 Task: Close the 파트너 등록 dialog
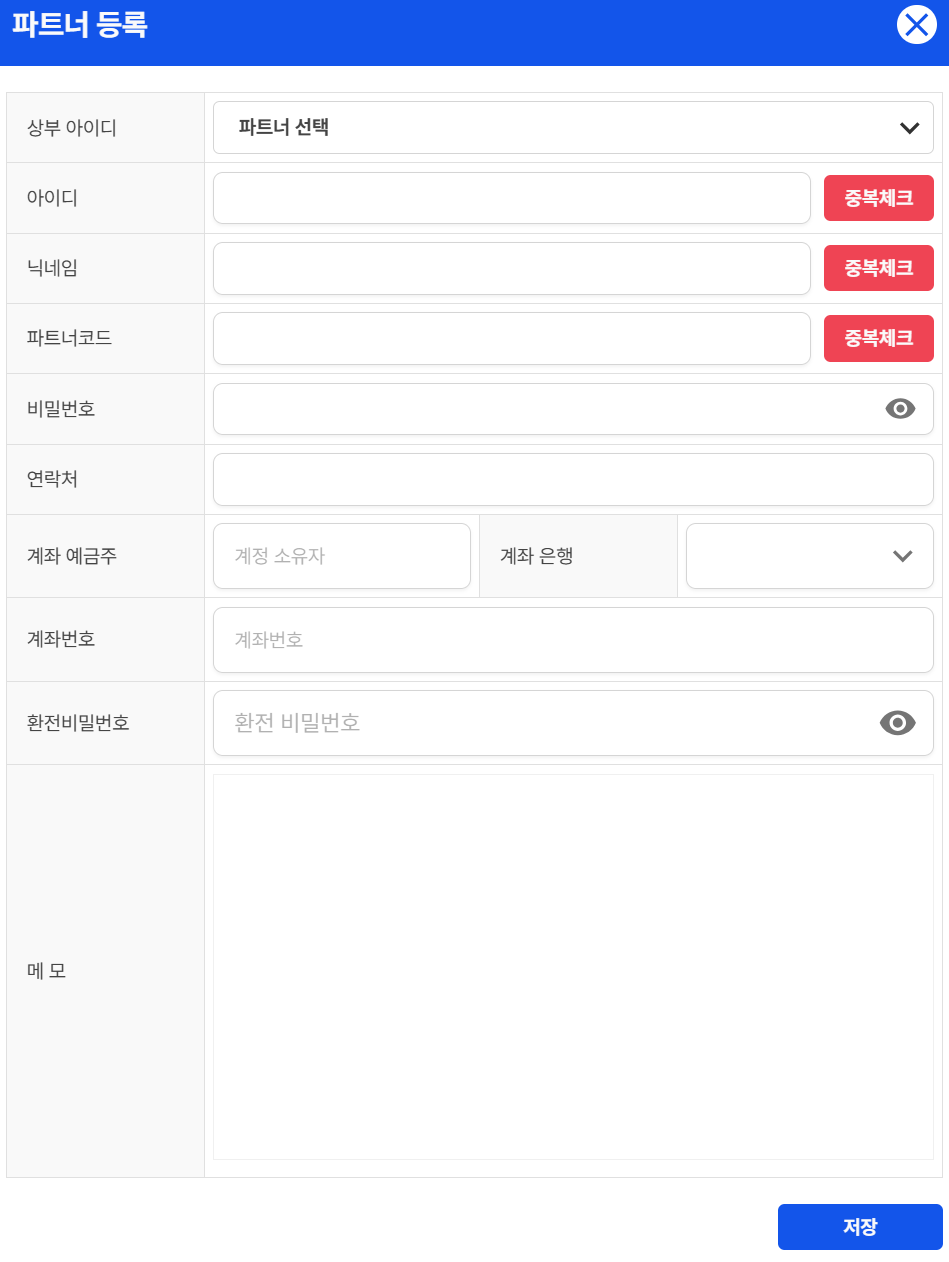pos(916,24)
